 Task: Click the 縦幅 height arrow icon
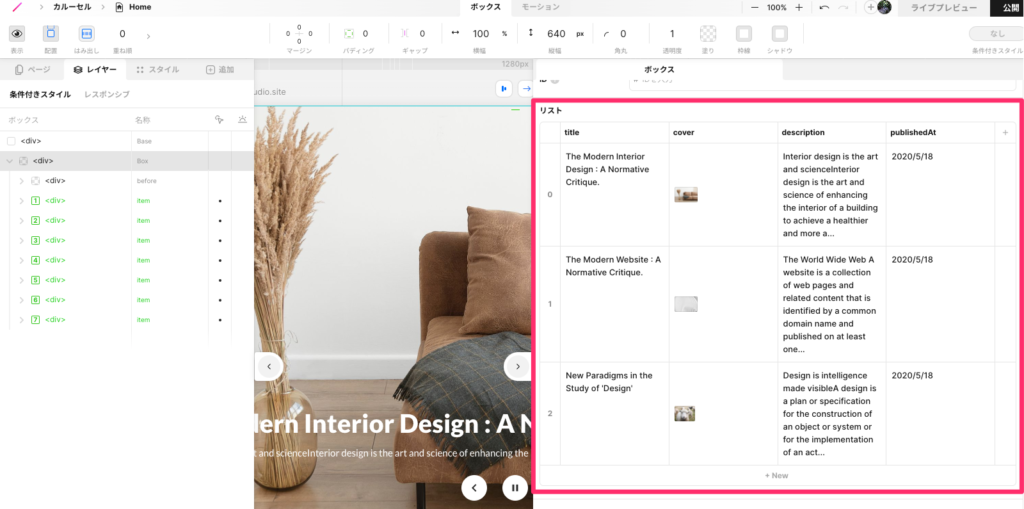[530, 33]
